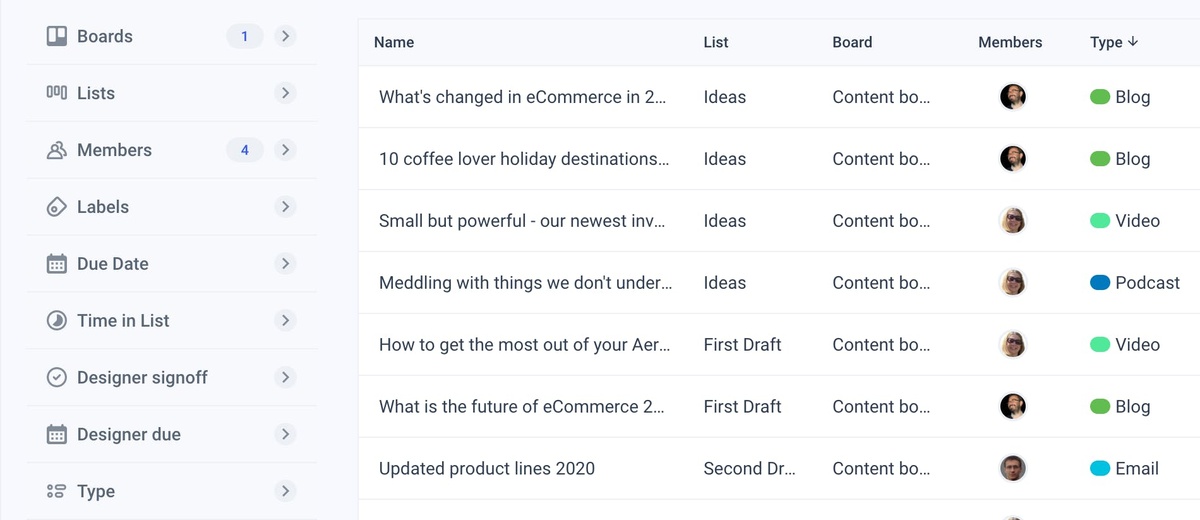This screenshot has width=1200, height=520.
Task: Expand the Members filter chevron
Action: 285,150
